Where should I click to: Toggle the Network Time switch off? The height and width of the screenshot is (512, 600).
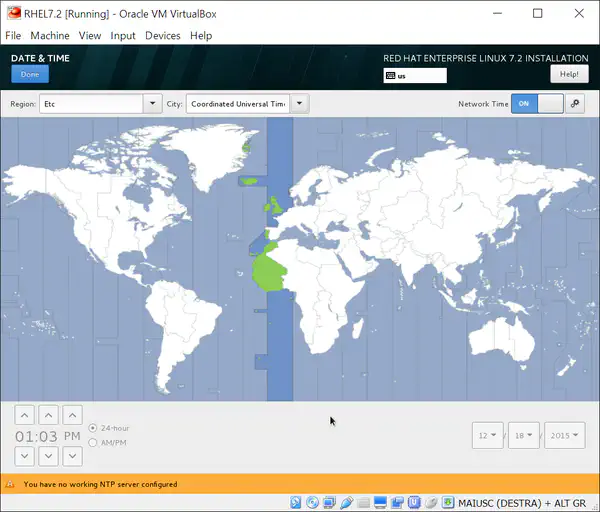[x=537, y=104]
